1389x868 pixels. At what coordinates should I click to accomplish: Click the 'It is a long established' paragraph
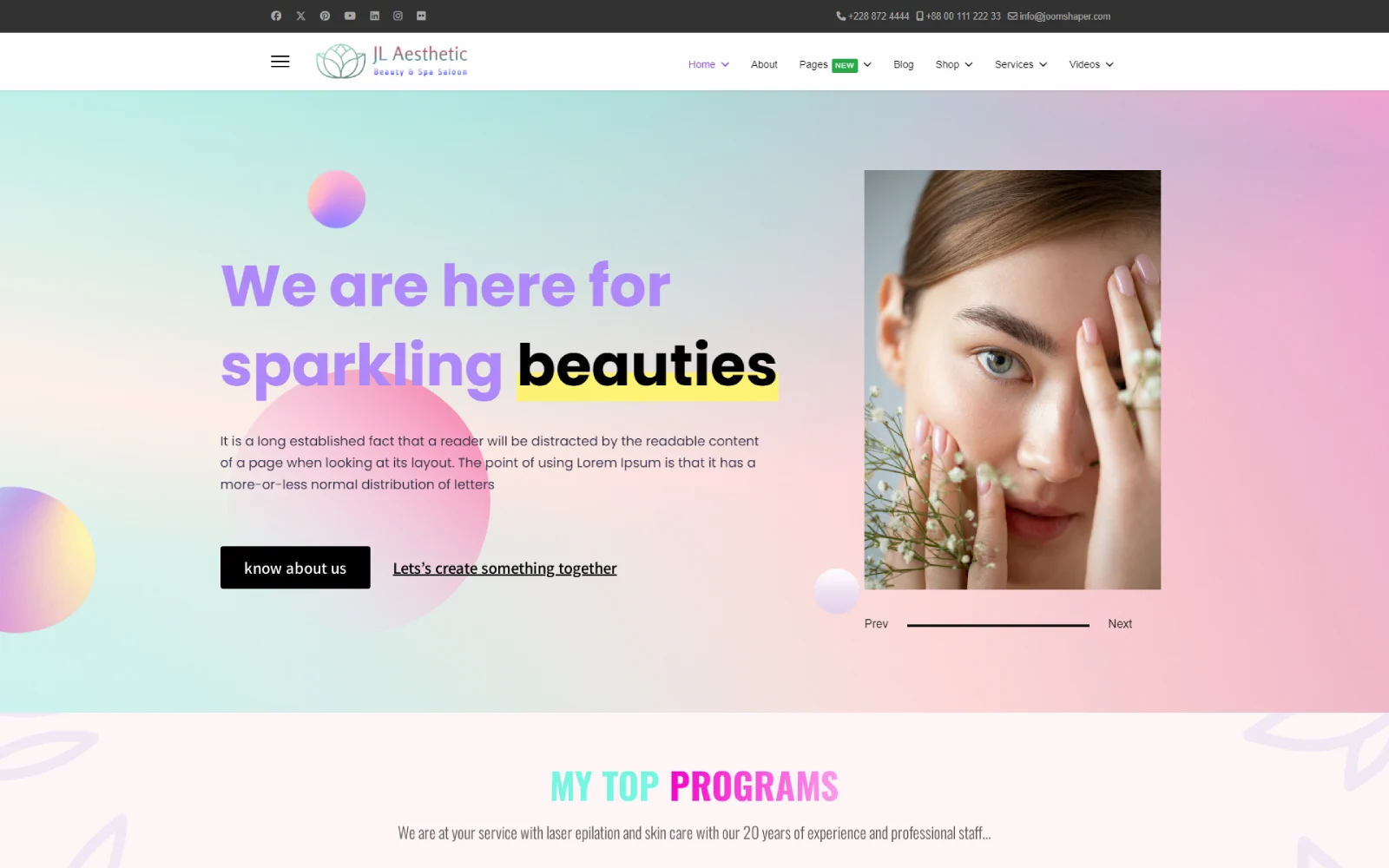[x=490, y=463]
